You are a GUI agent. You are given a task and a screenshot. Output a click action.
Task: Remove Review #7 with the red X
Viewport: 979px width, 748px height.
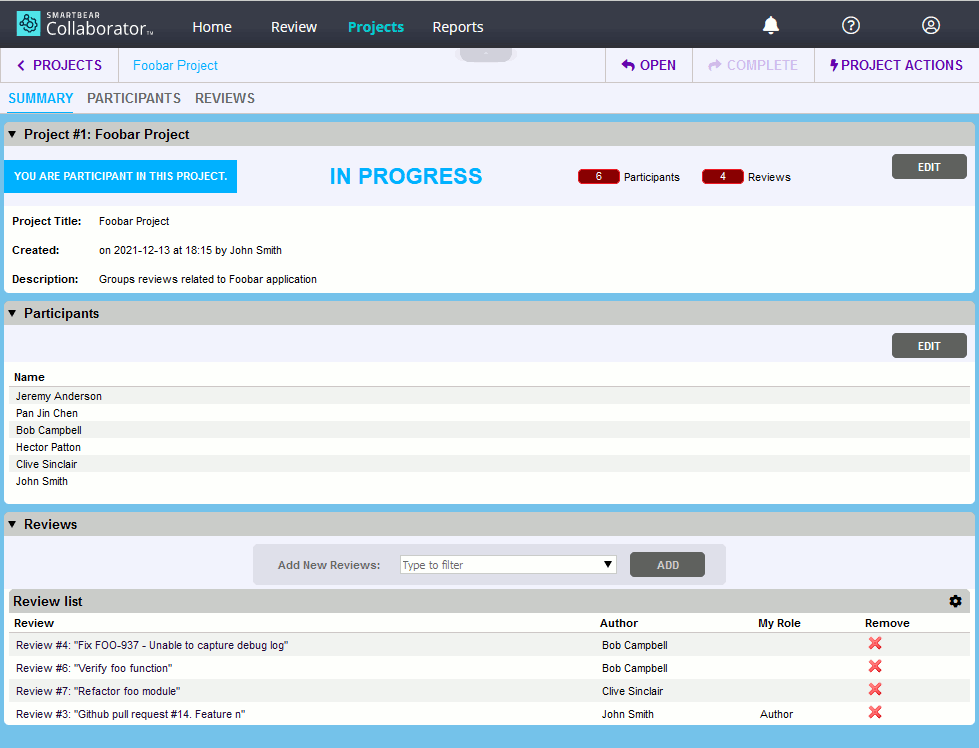[x=875, y=689]
